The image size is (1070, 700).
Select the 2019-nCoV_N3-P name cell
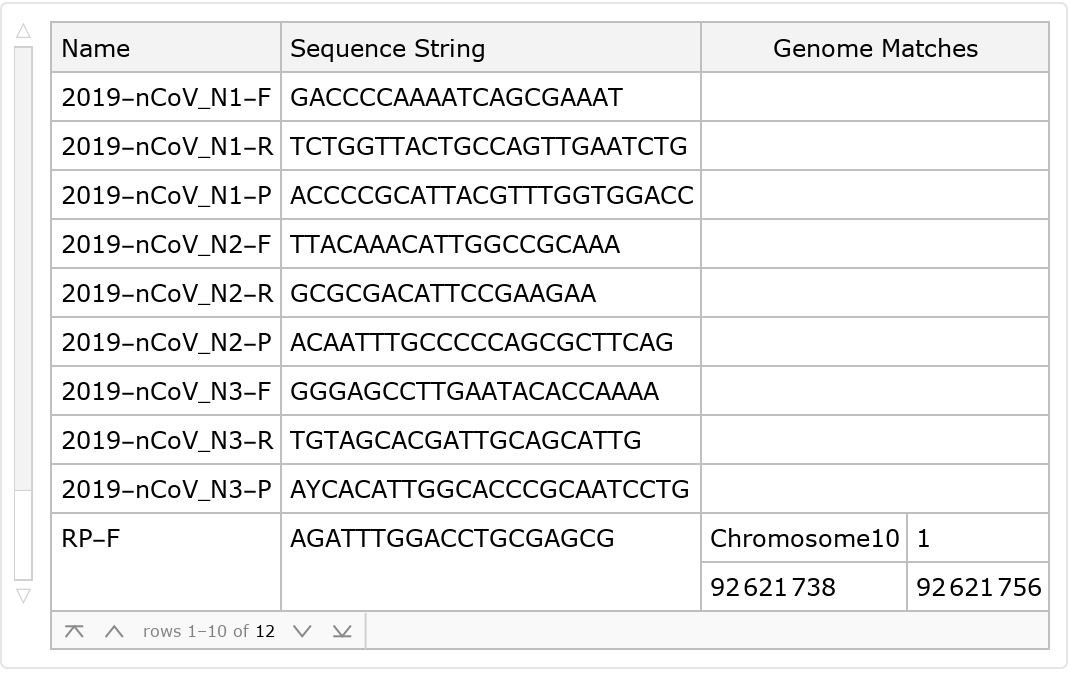click(166, 489)
